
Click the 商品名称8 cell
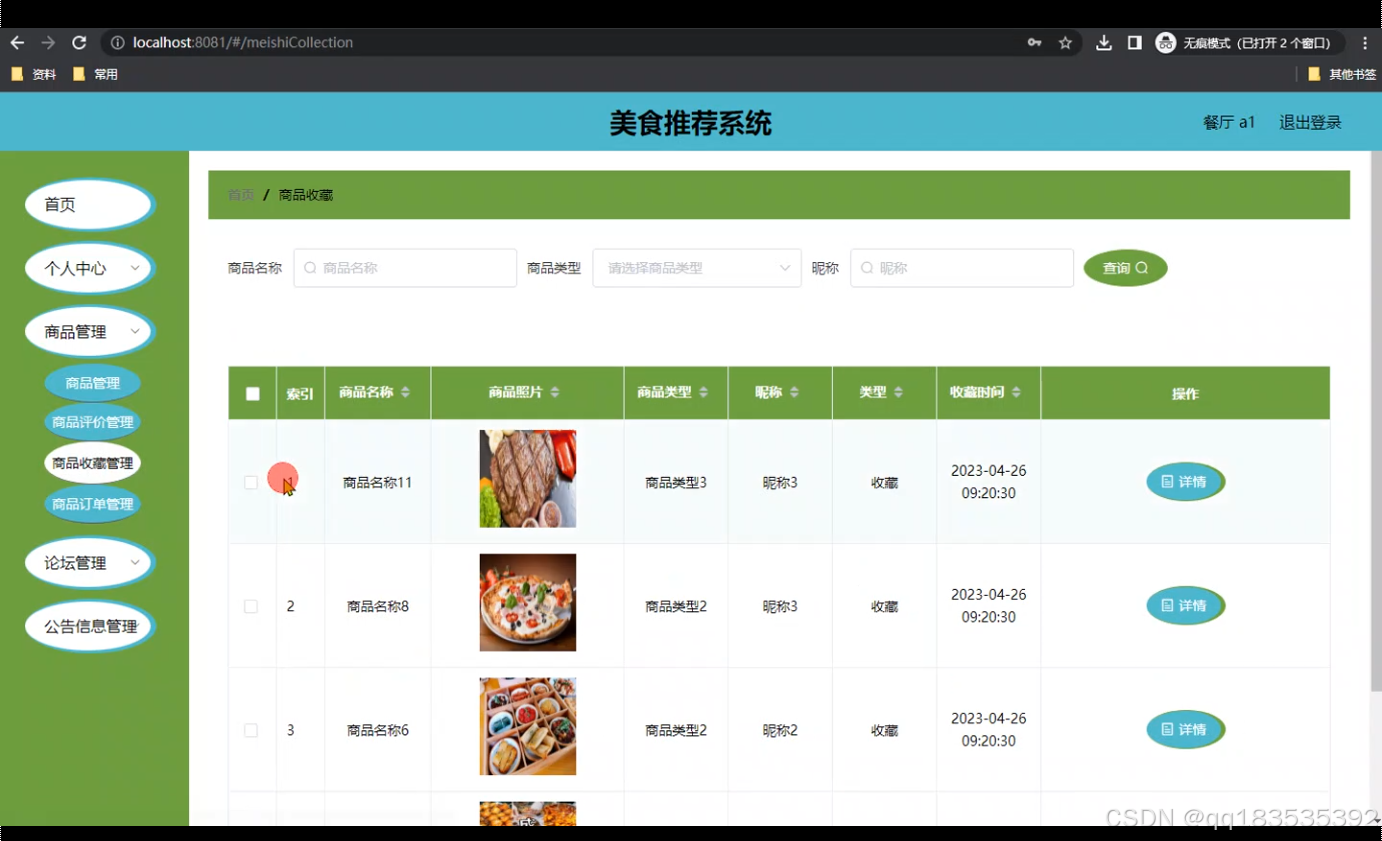point(378,606)
